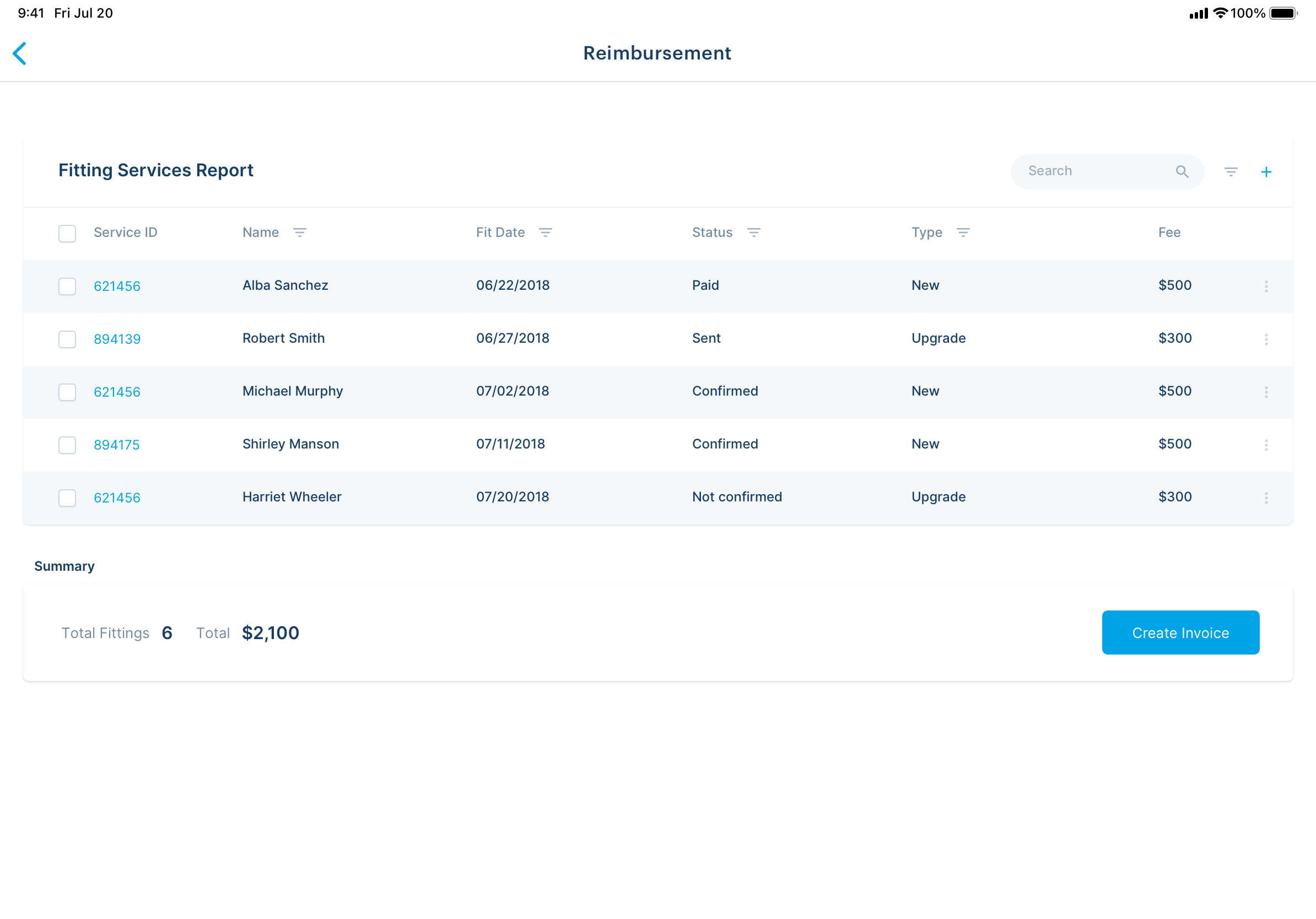
Task: Click fit date 06/27/2018
Action: tap(513, 338)
